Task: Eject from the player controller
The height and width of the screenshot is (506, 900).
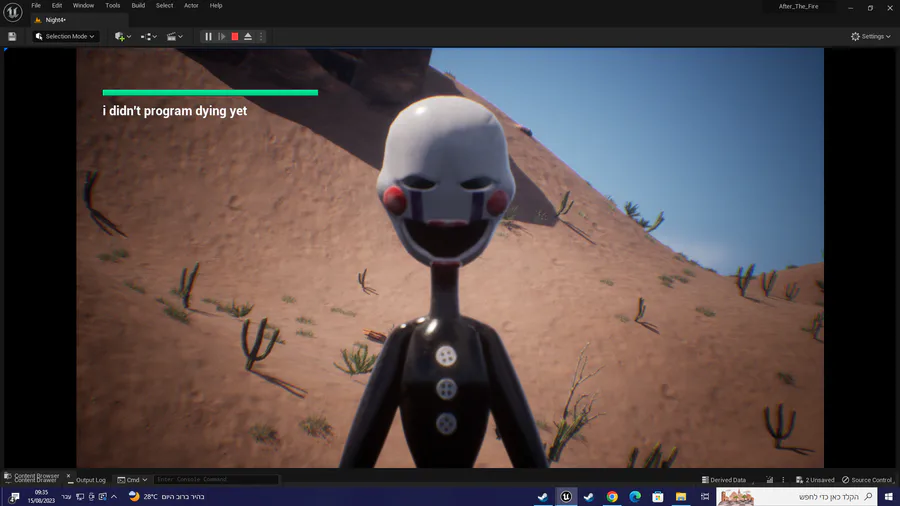Action: pos(248,37)
